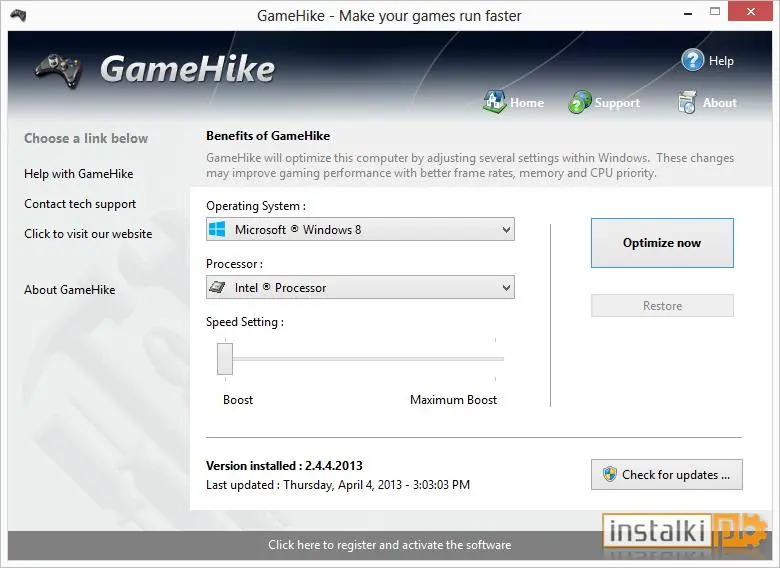Viewport: 780px width, 568px height.
Task: Click the Home house icon
Action: [494, 101]
